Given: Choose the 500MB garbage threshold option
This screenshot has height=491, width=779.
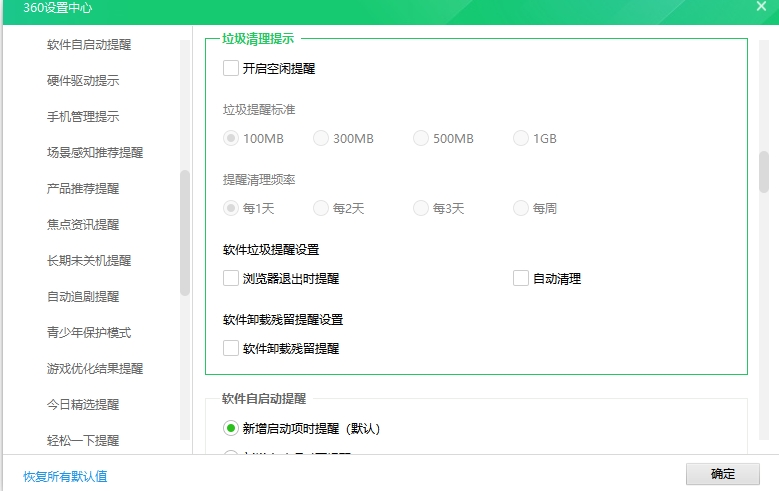Looking at the screenshot, I should [x=421, y=138].
